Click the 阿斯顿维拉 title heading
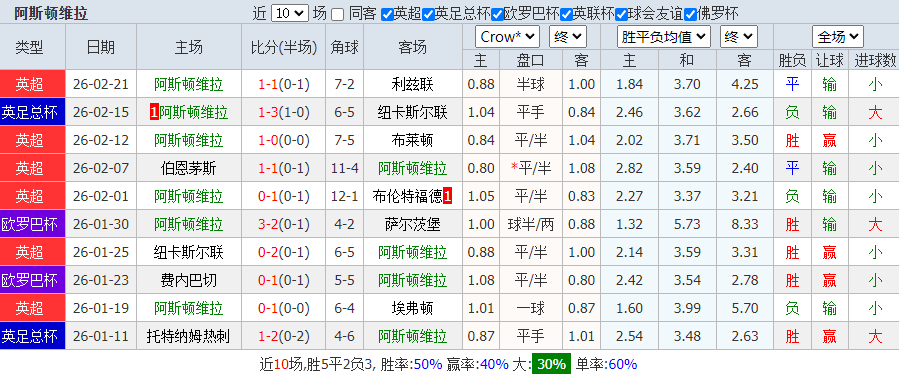 click(50, 13)
